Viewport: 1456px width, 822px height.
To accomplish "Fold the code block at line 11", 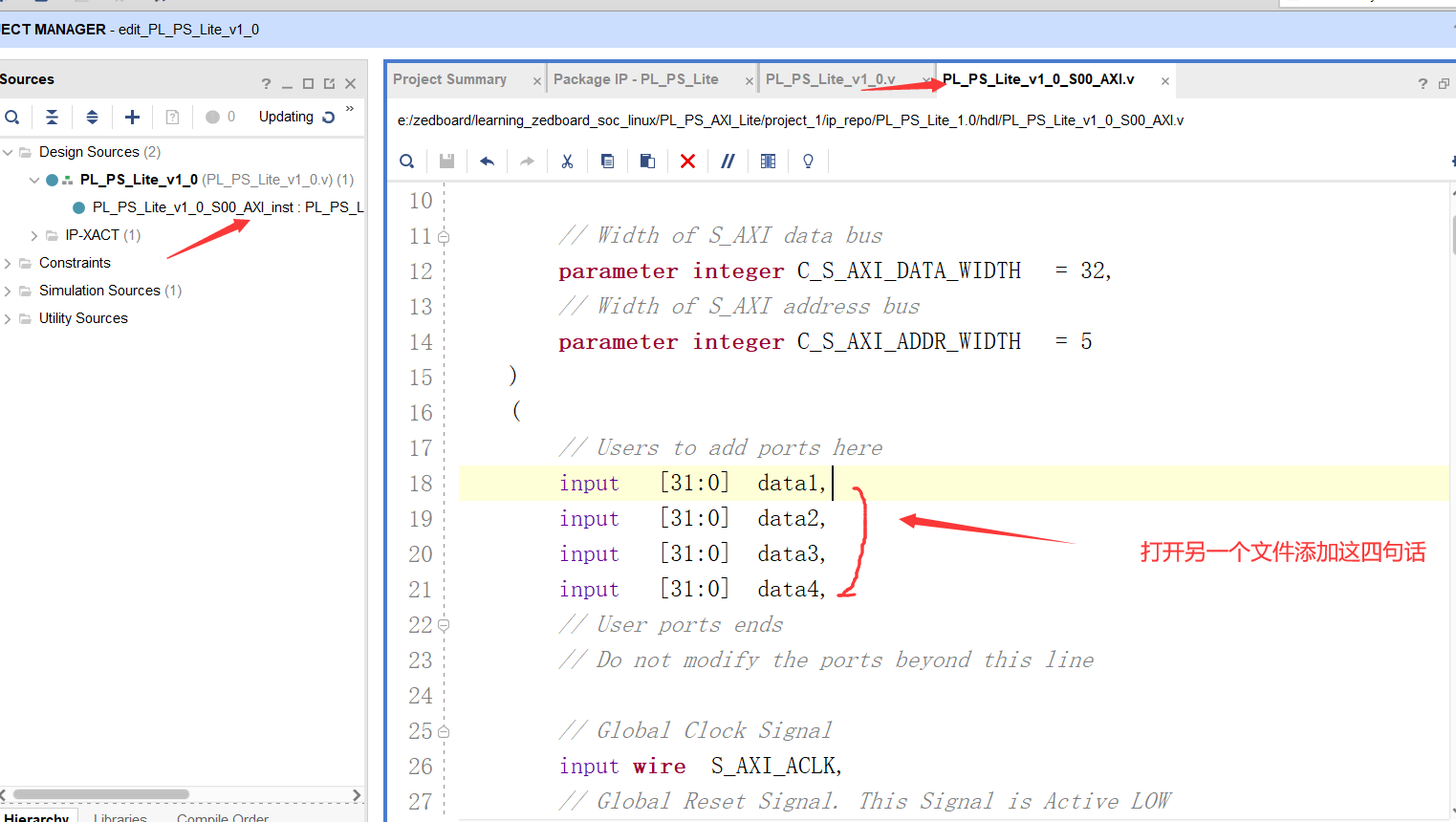I will pyautogui.click(x=444, y=237).
